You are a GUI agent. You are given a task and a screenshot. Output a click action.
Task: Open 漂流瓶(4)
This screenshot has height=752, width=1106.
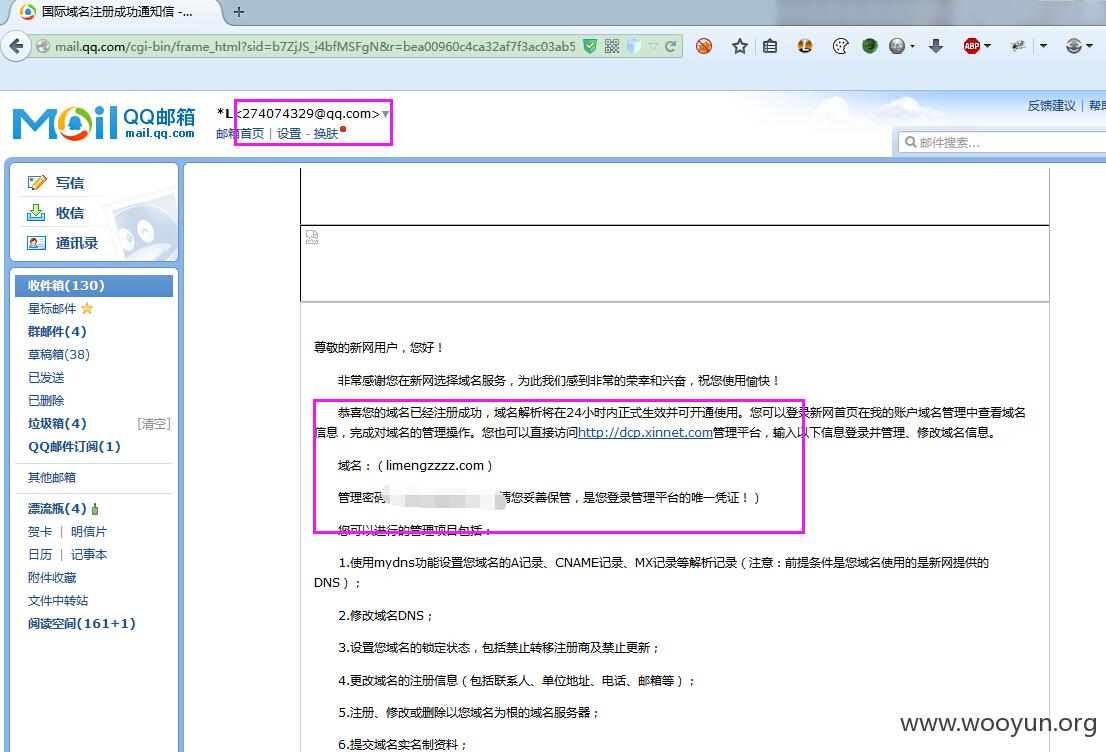pos(56,509)
